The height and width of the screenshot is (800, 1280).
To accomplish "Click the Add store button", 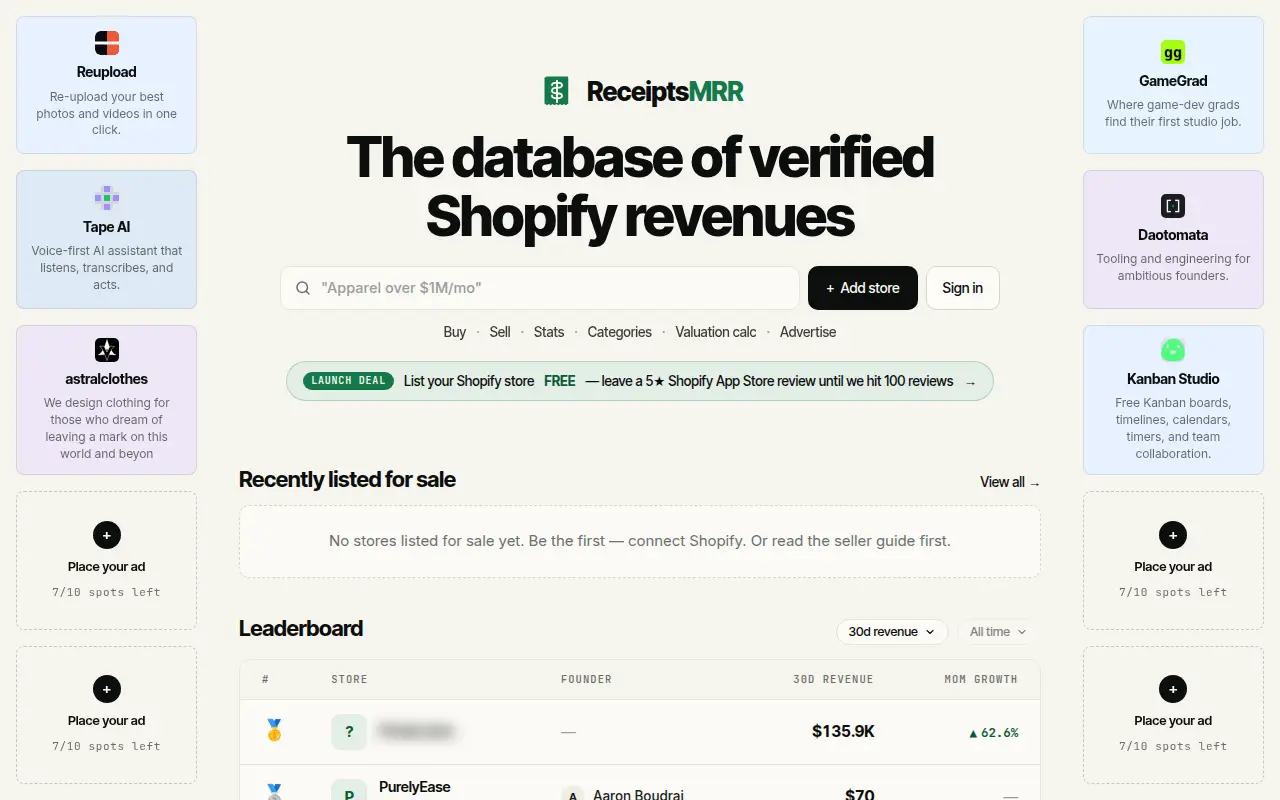I will 863,288.
